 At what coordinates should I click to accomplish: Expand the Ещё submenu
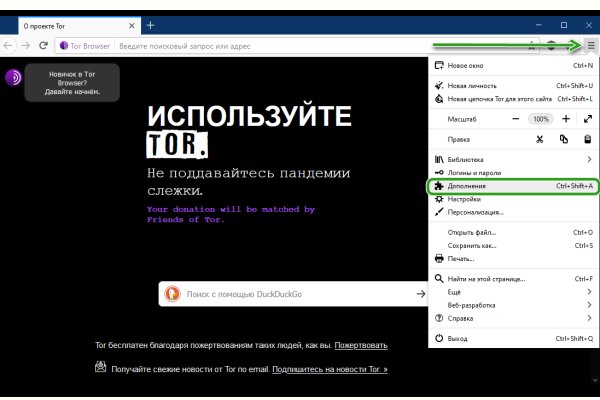[x=512, y=291]
